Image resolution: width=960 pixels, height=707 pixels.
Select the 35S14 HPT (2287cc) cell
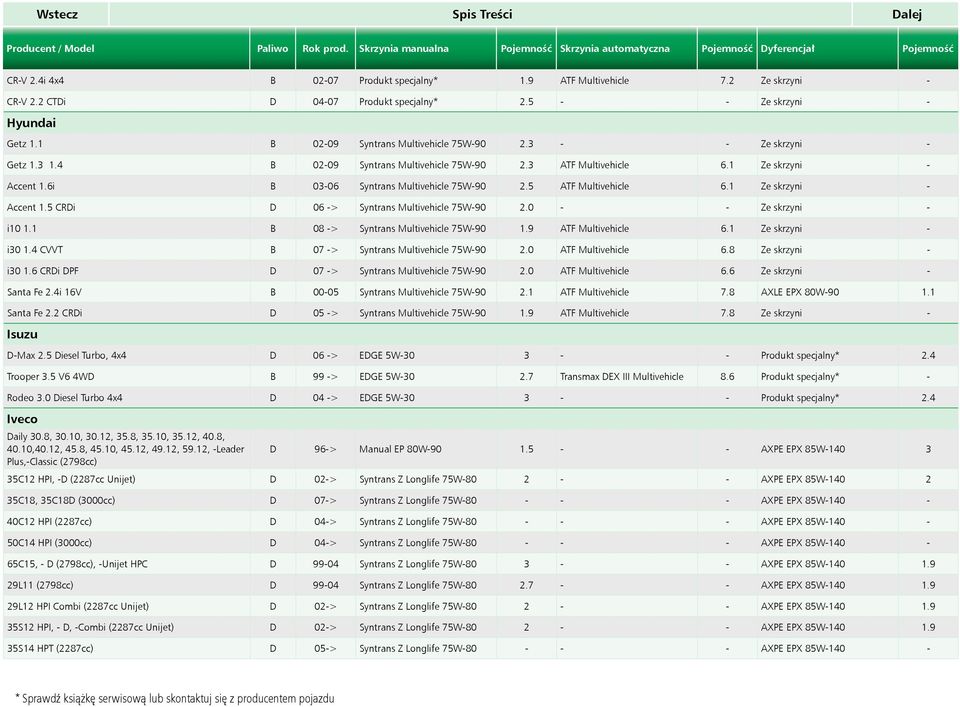tap(126, 649)
